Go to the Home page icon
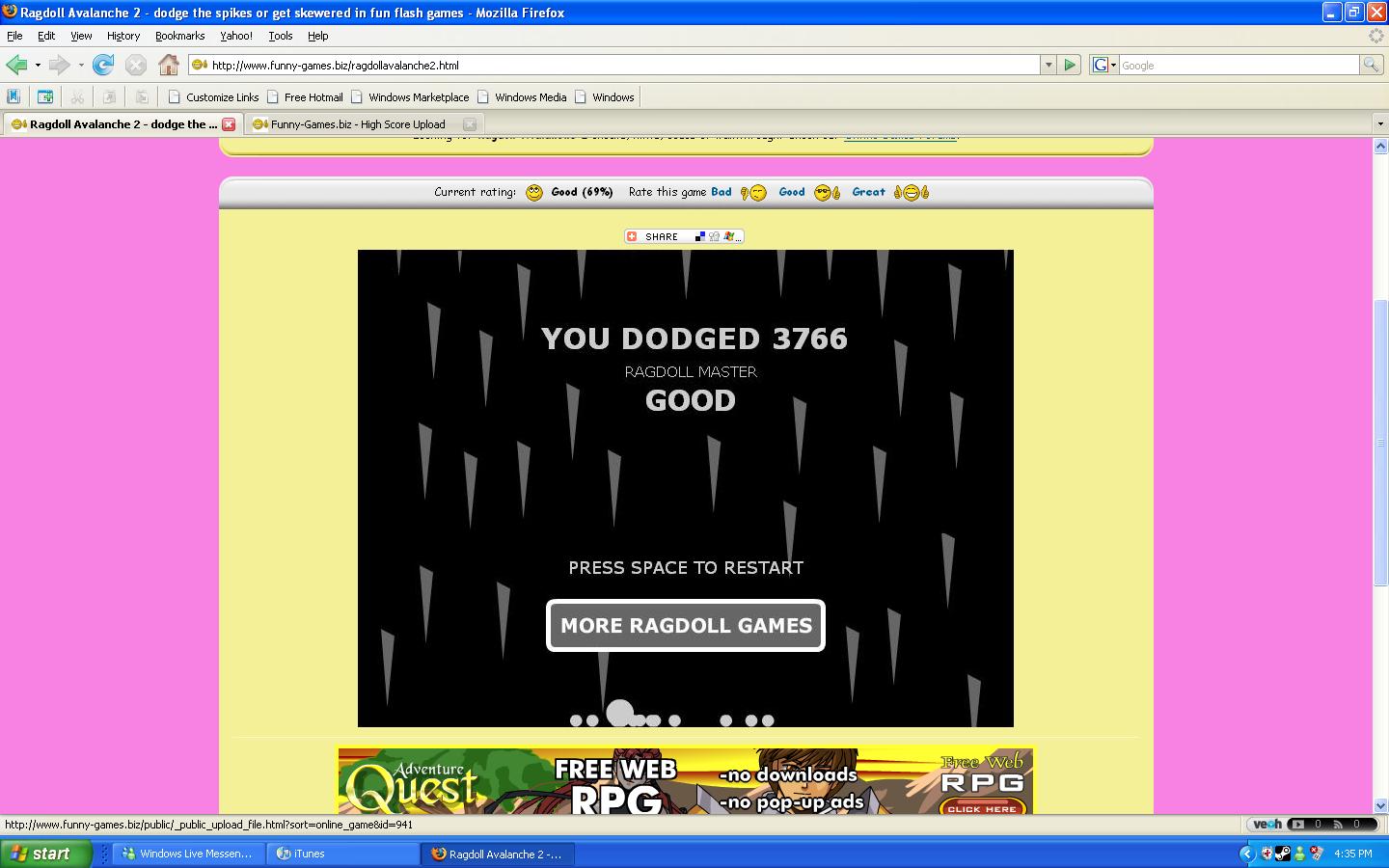 169,65
